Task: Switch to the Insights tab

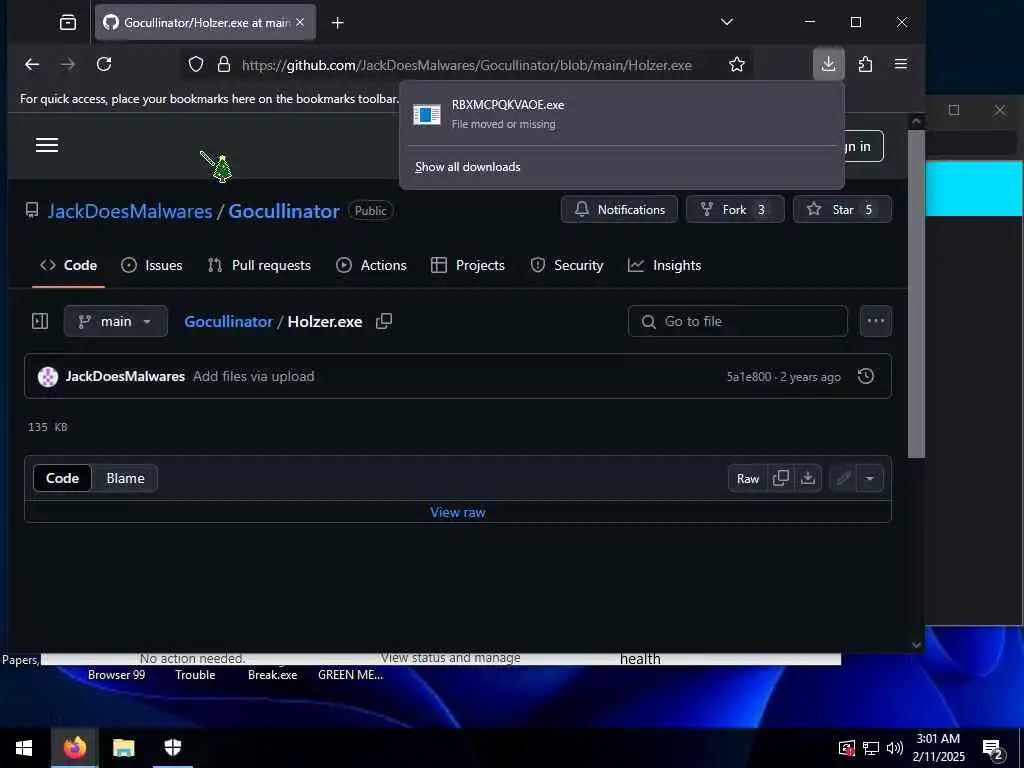Action: tap(664, 265)
